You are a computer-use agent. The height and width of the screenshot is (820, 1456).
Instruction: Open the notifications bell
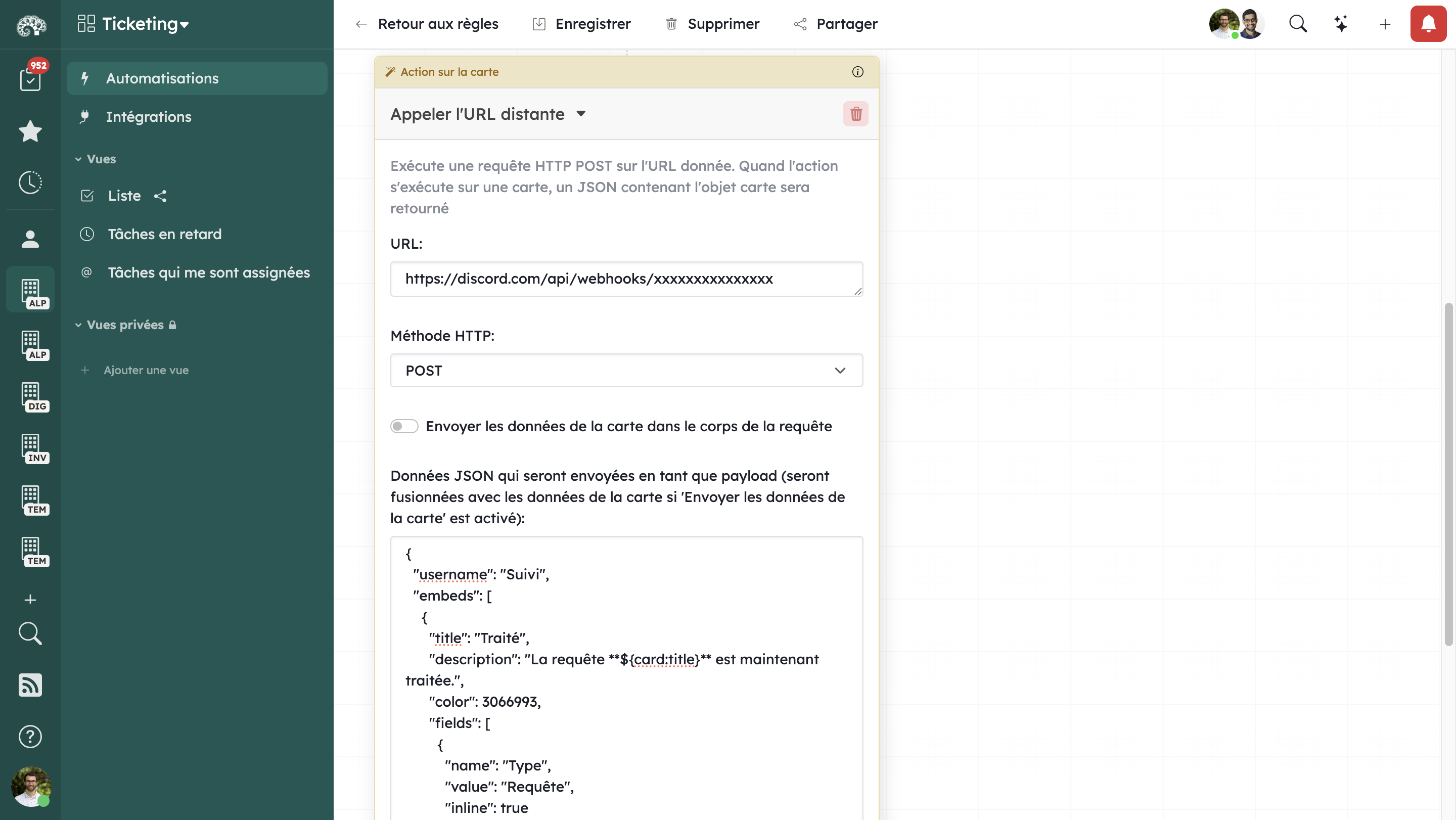tap(1427, 24)
